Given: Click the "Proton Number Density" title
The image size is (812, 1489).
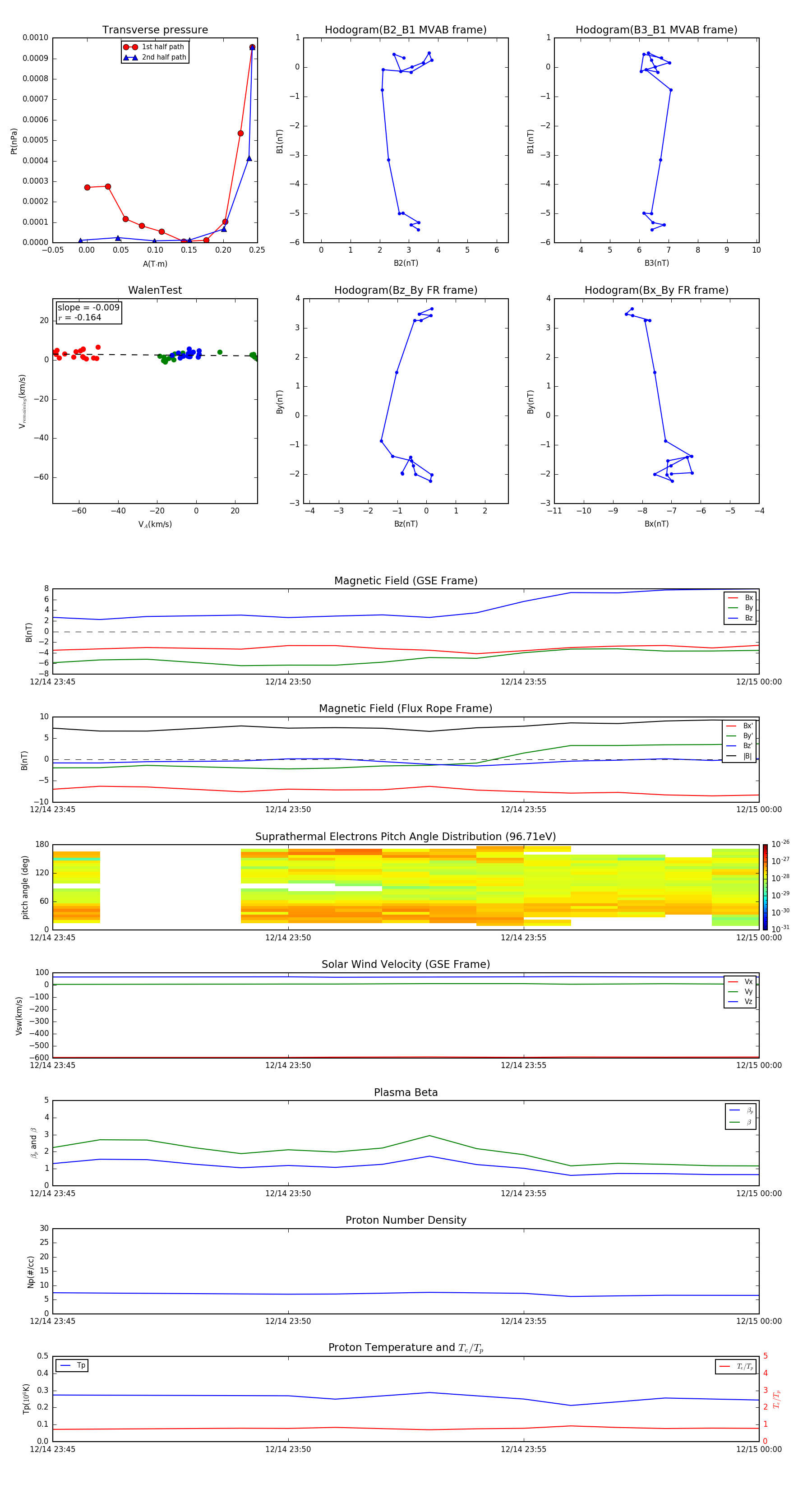Looking at the screenshot, I should click(406, 1220).
